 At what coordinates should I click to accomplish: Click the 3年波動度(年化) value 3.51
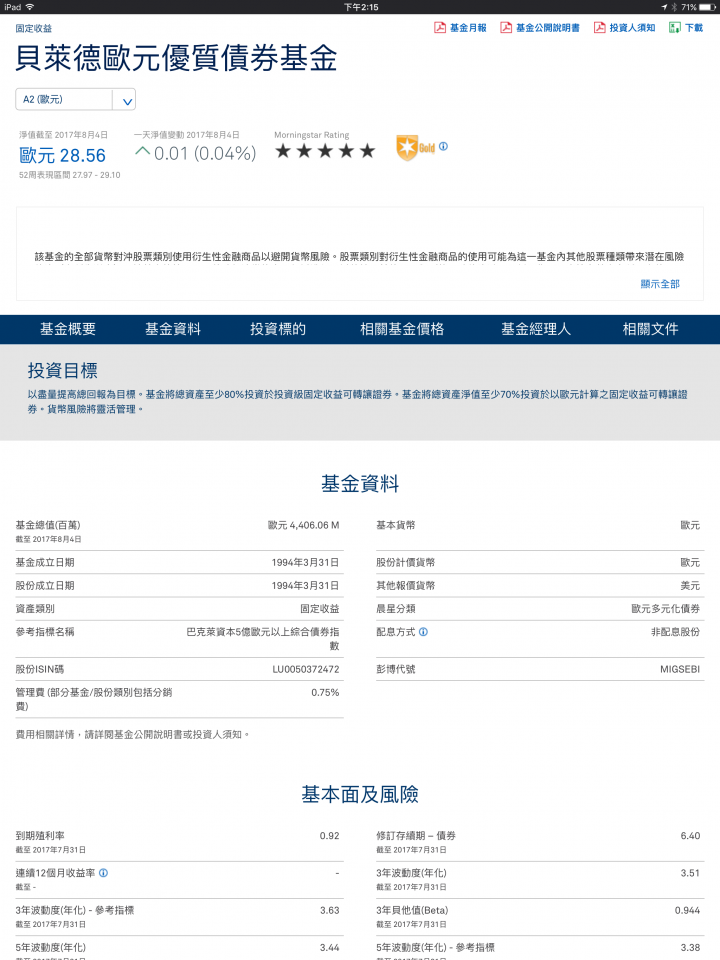coord(690,873)
